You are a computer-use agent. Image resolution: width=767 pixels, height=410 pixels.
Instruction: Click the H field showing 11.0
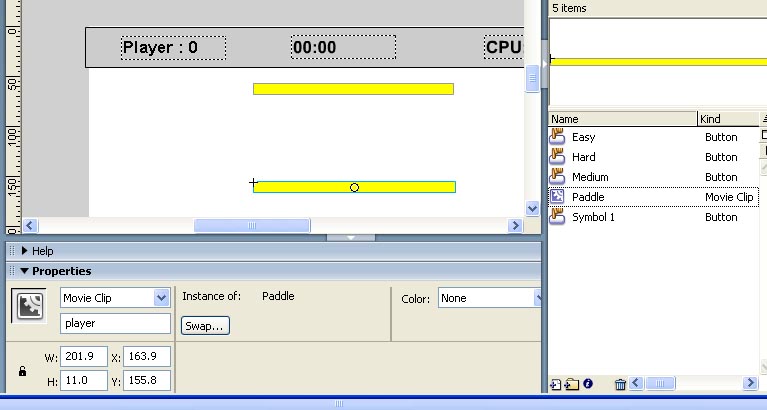pos(84,380)
